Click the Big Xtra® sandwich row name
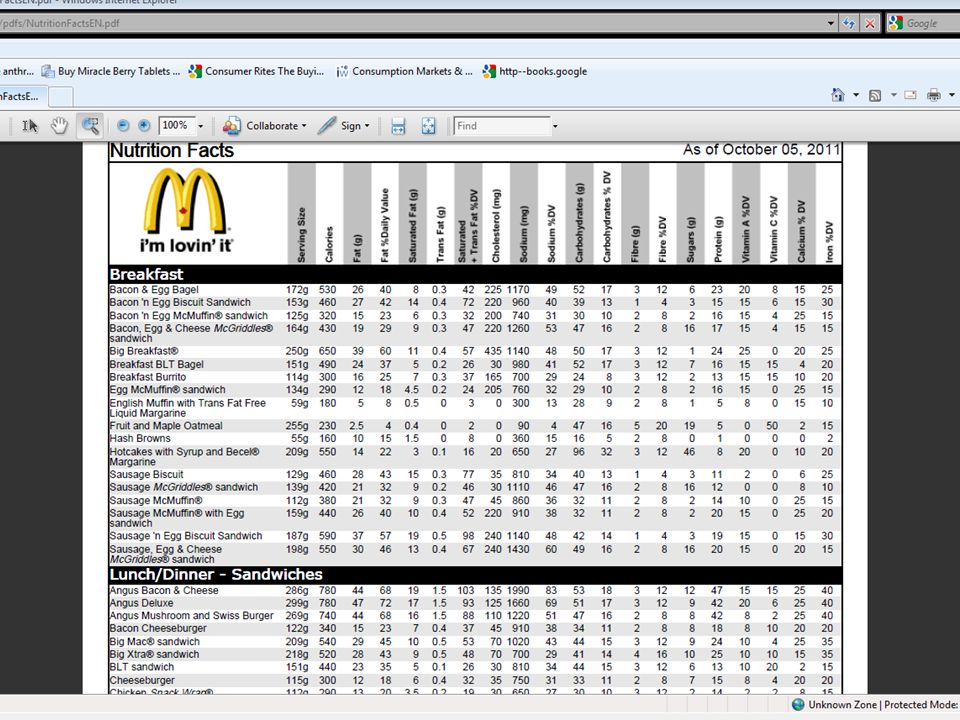This screenshot has height=720, width=960. click(x=154, y=654)
